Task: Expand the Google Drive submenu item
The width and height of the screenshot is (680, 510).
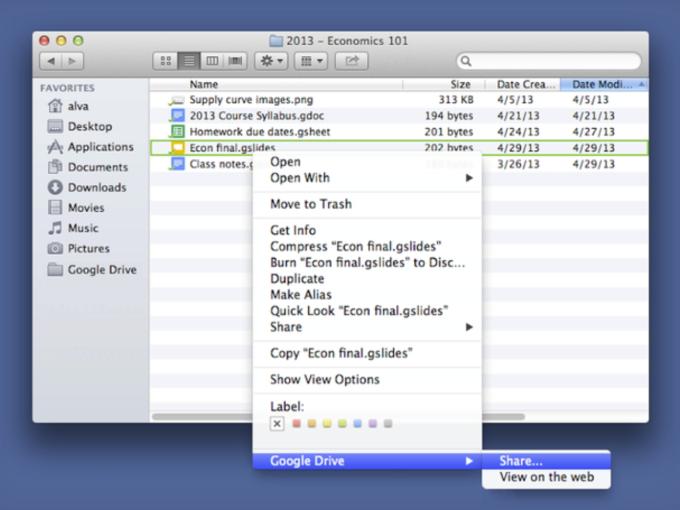Action: tap(367, 461)
